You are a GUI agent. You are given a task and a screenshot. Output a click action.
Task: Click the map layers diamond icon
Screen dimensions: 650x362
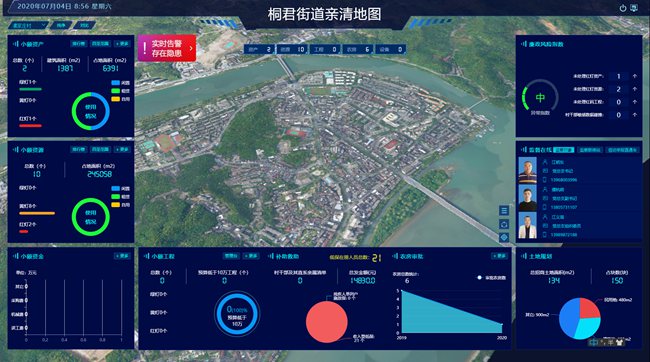point(504,238)
